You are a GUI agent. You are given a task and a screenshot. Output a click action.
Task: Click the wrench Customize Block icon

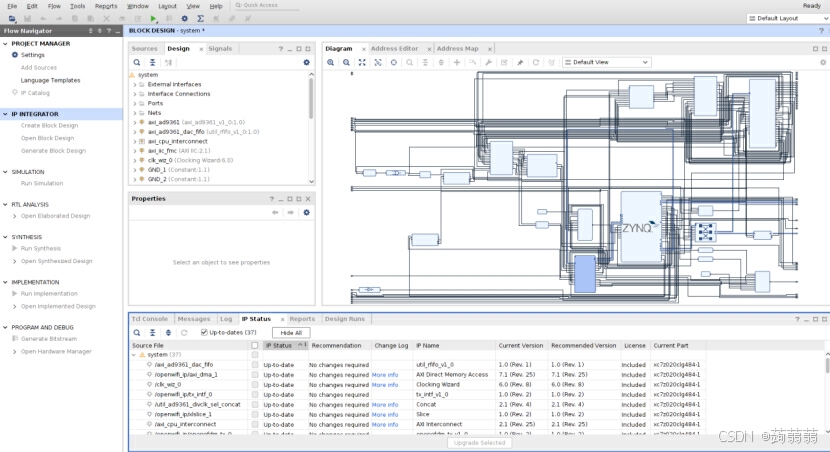[489, 62]
